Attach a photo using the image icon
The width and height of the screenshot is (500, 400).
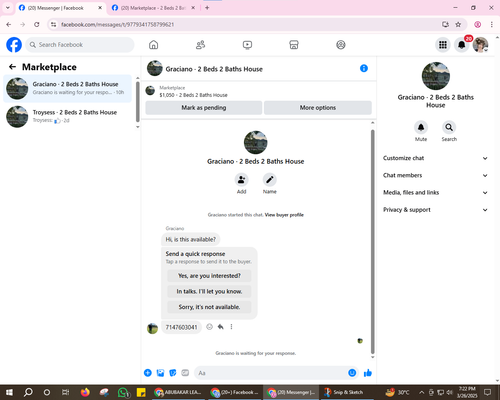pyautogui.click(x=160, y=373)
